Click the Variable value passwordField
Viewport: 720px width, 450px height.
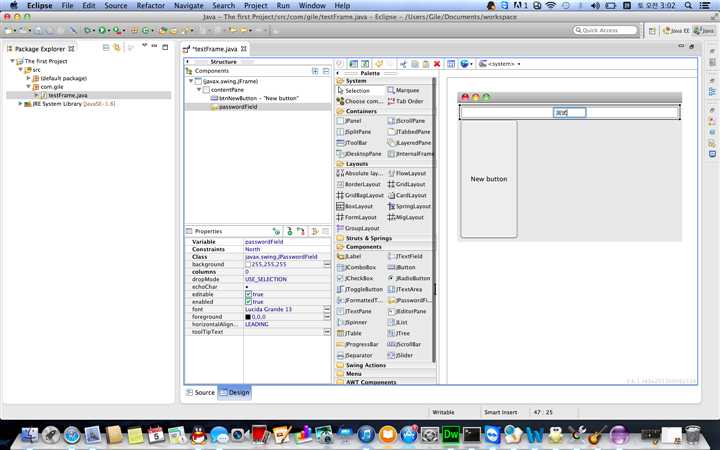(x=264, y=242)
